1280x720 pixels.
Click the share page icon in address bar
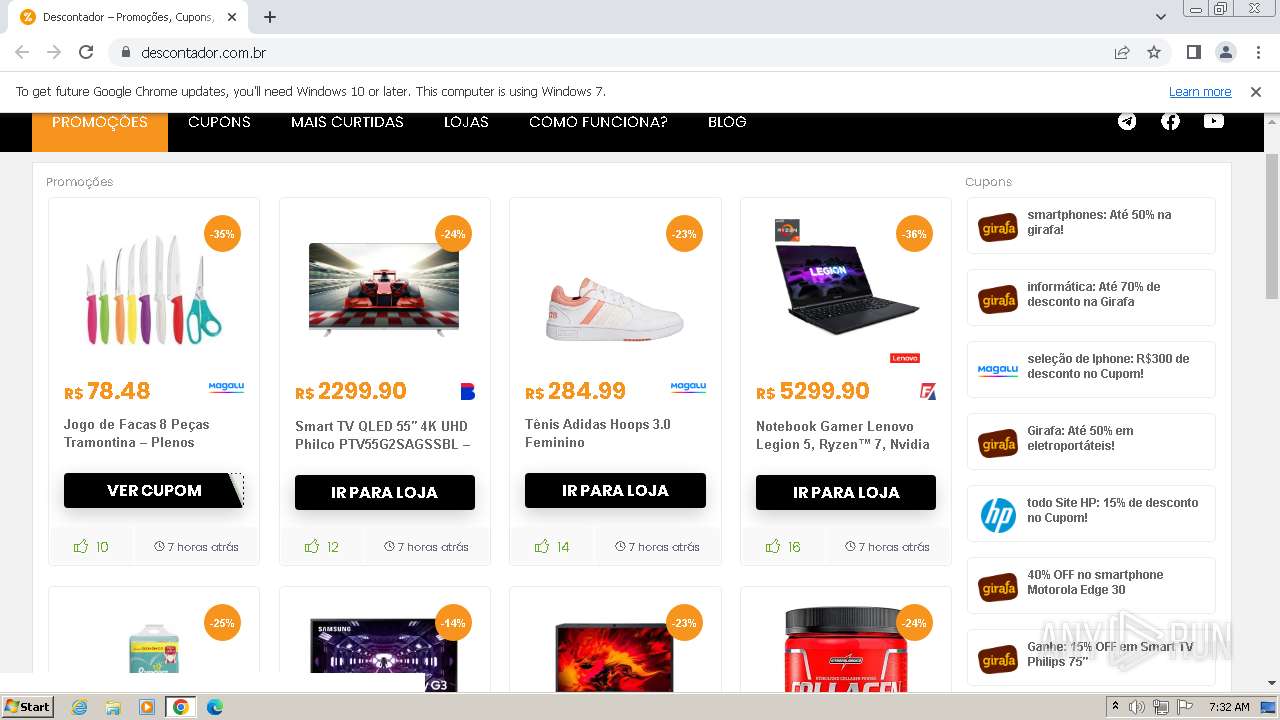click(1122, 52)
